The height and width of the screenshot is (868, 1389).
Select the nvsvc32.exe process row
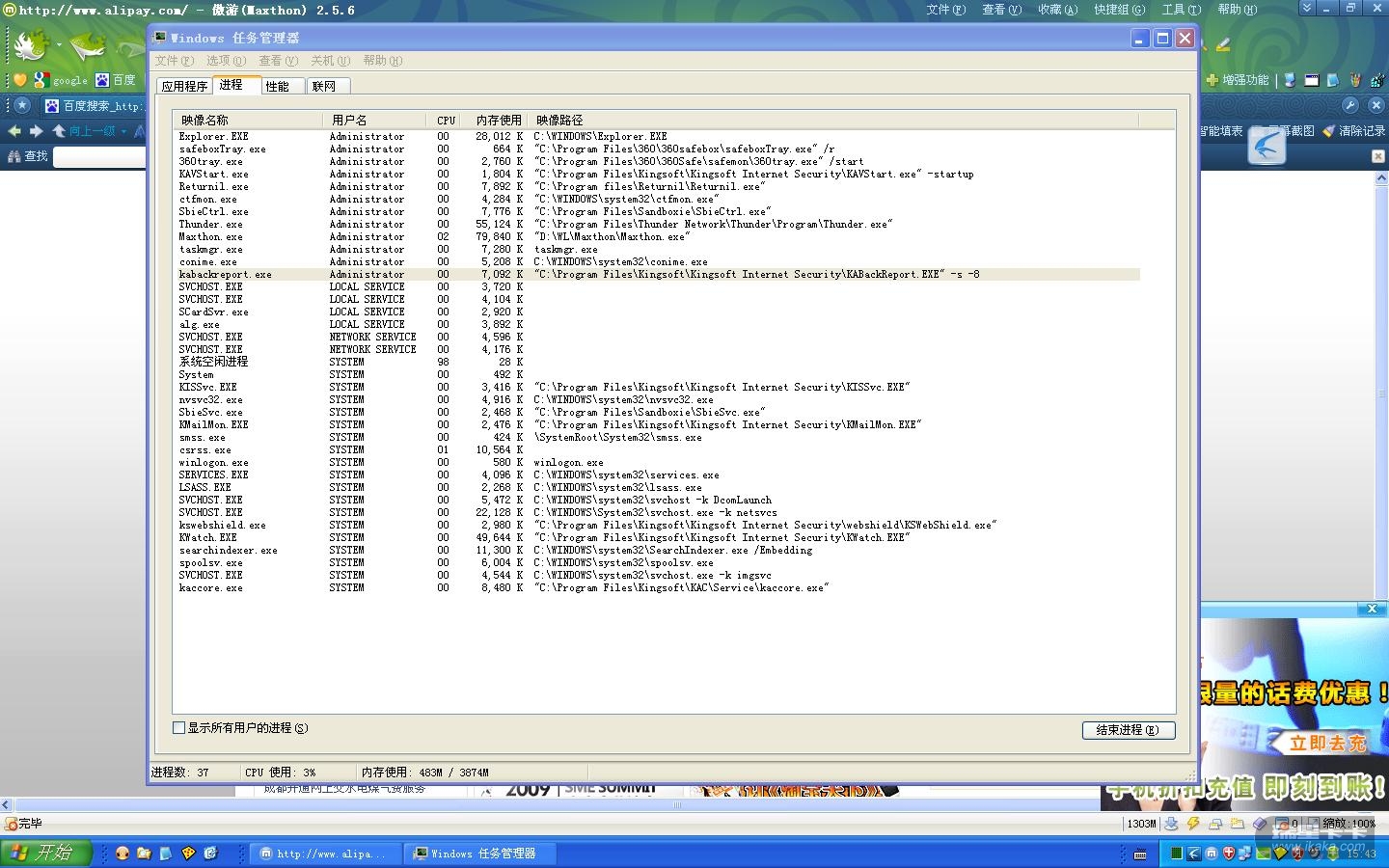click(657, 400)
